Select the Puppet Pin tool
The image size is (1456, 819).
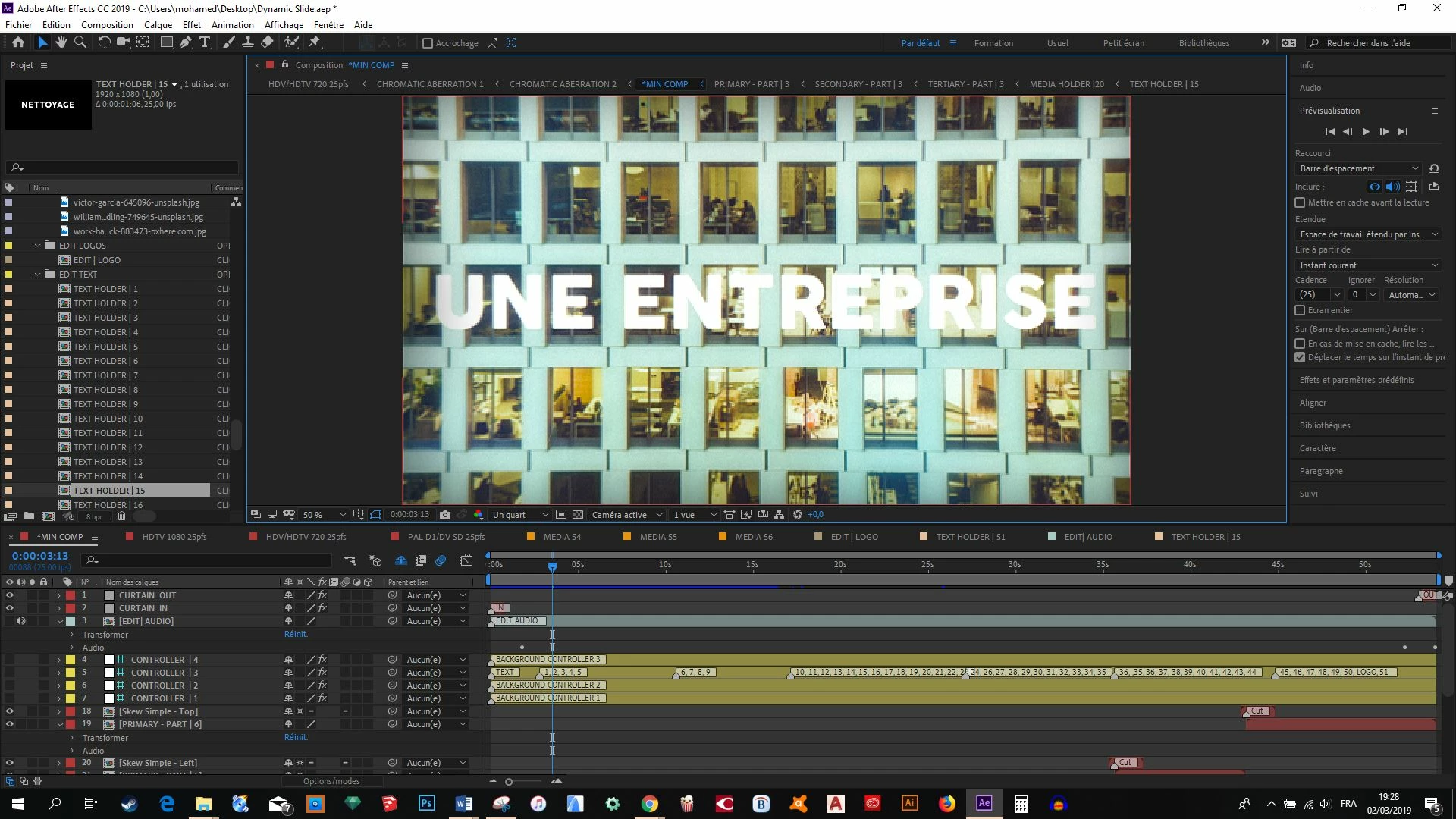tap(315, 42)
